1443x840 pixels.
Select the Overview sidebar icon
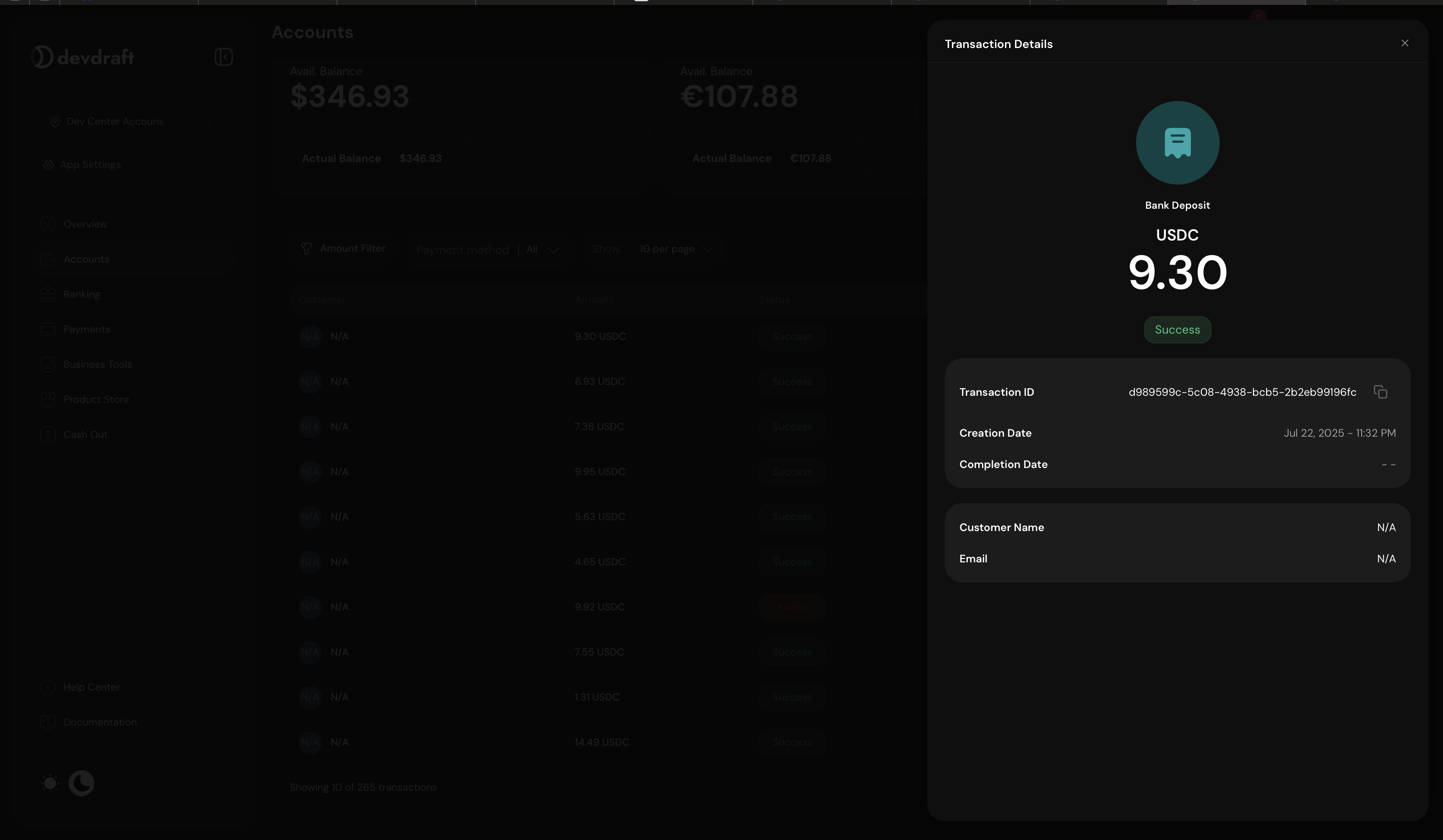click(48, 224)
